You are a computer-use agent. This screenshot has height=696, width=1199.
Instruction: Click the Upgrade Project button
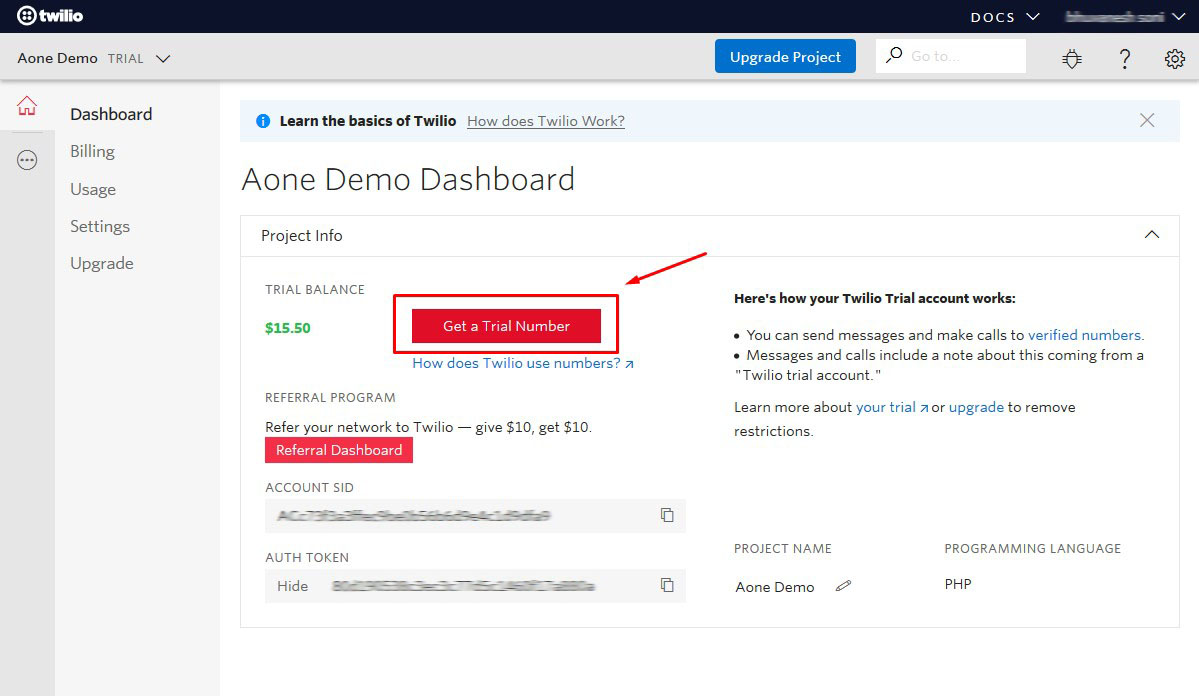[785, 56]
